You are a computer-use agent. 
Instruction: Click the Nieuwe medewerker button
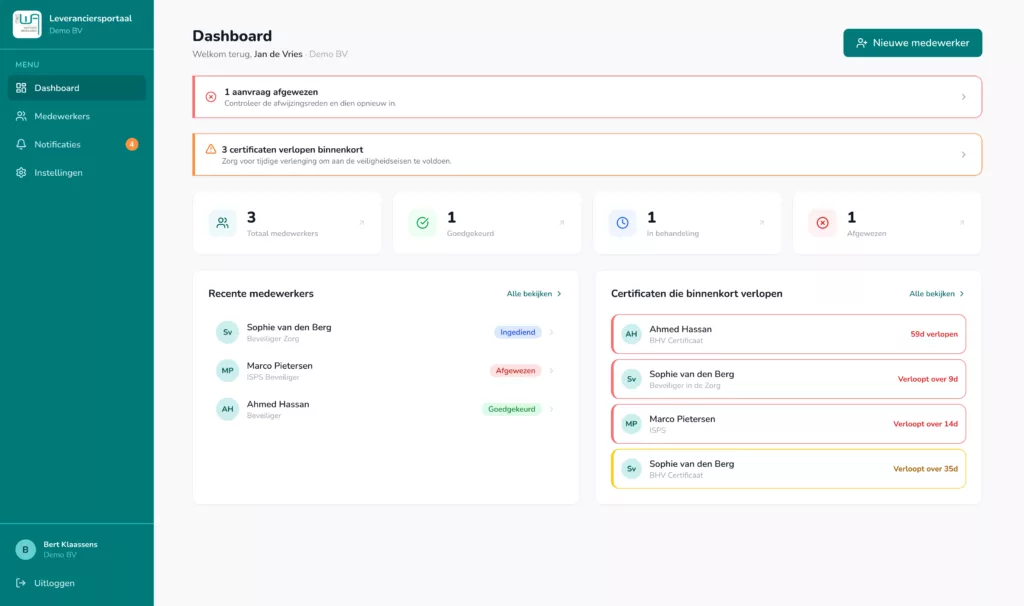point(912,42)
